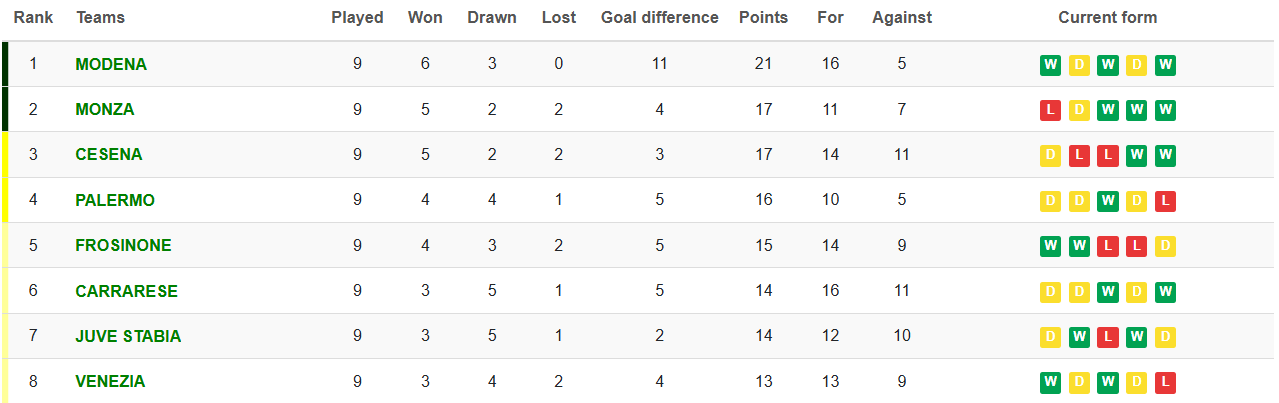
Task: Click Modena's first green W form badge
Action: [1050, 65]
